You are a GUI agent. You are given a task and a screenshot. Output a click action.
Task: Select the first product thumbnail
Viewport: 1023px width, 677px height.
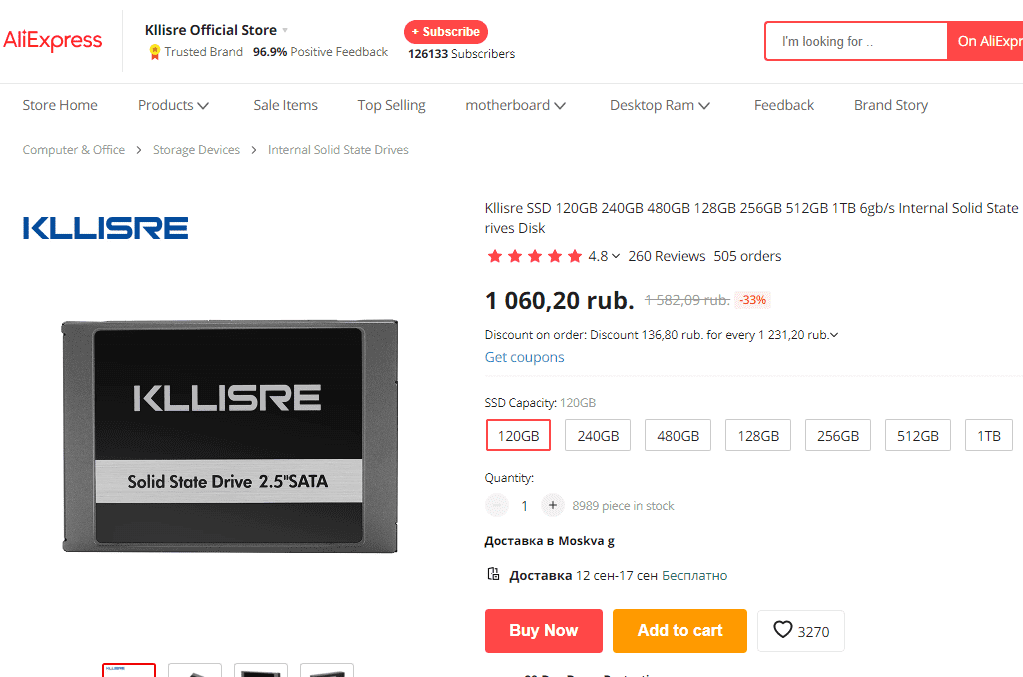(x=129, y=670)
